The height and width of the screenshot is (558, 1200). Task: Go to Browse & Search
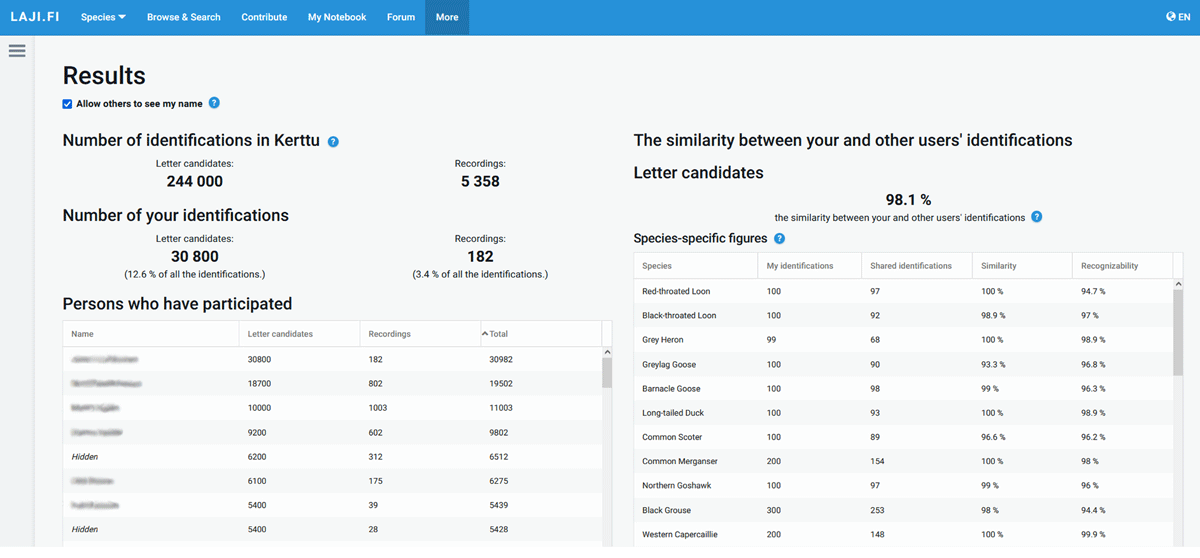click(184, 17)
